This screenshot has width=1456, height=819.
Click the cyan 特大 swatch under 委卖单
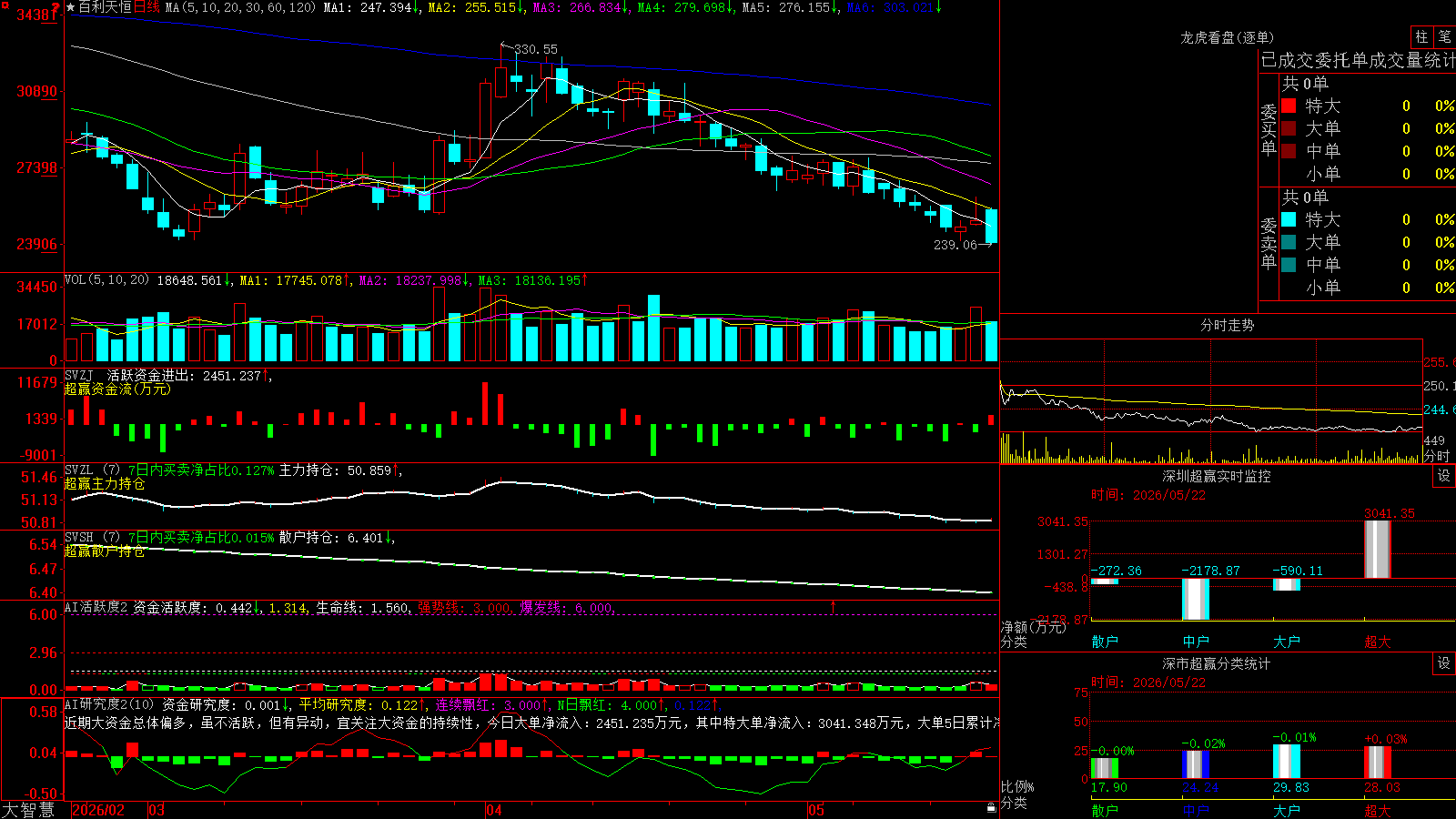point(1289,219)
